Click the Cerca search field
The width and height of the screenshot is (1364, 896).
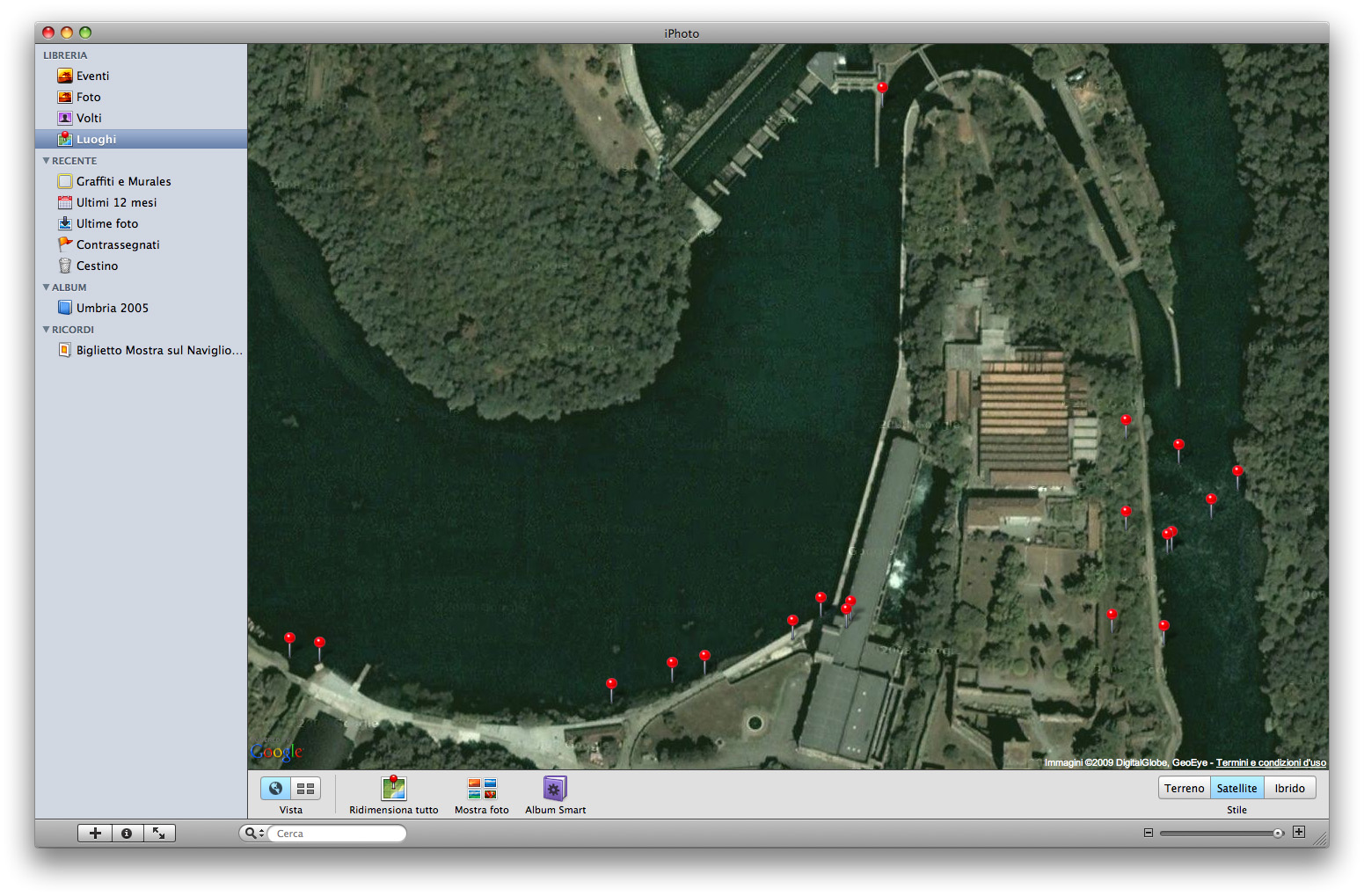click(x=336, y=833)
